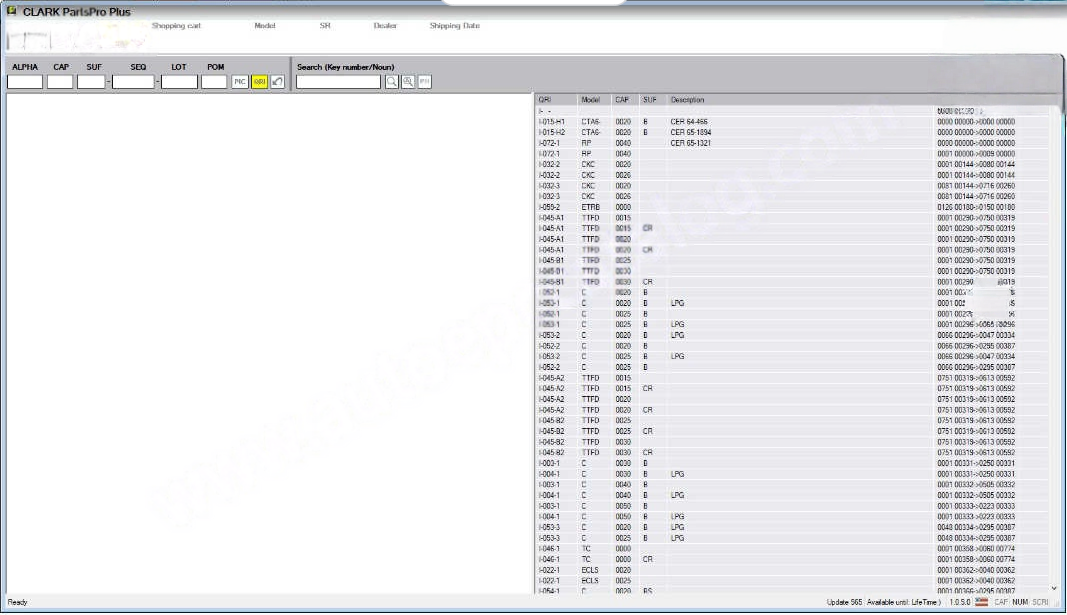This screenshot has height=615, width=1067.
Task: Click the Search key number text box
Action: [x=339, y=82]
